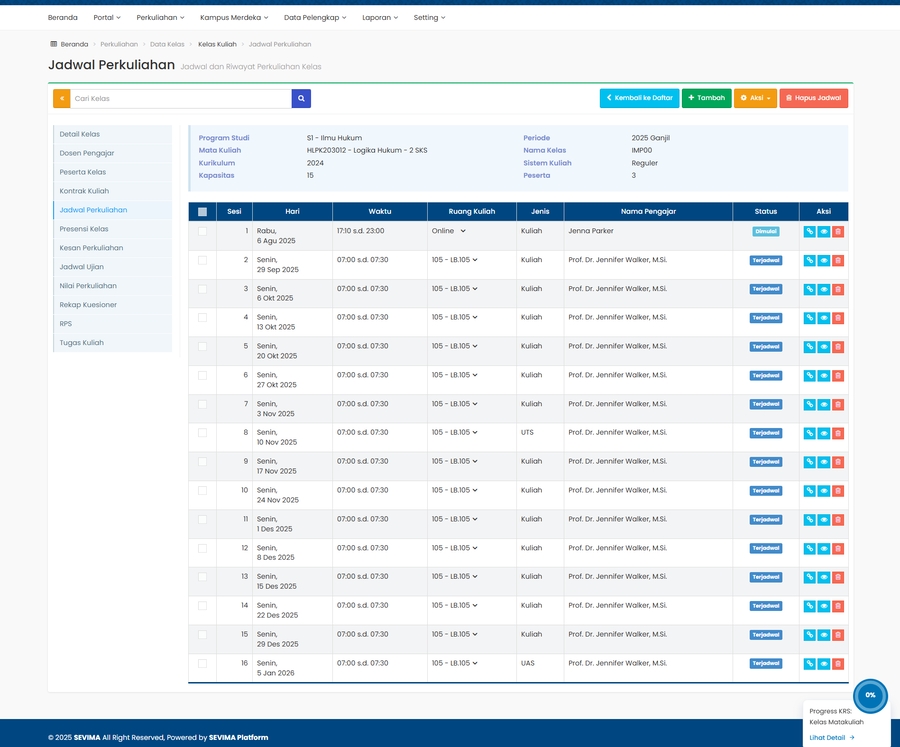The image size is (900, 747).
Task: Click the eye icon for session 2
Action: pyautogui.click(x=824, y=260)
